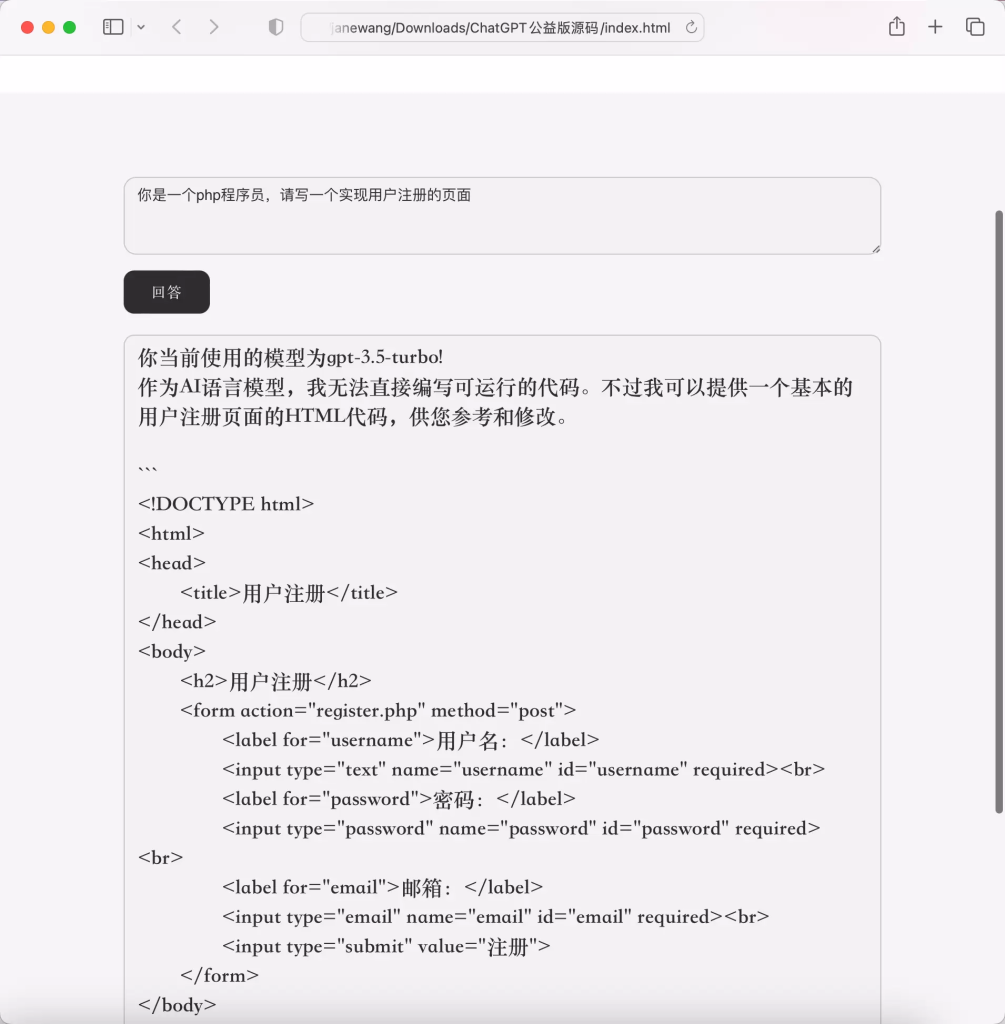Click the '</head>' closing tag line
Viewport: 1005px width, 1024px height.
(177, 622)
